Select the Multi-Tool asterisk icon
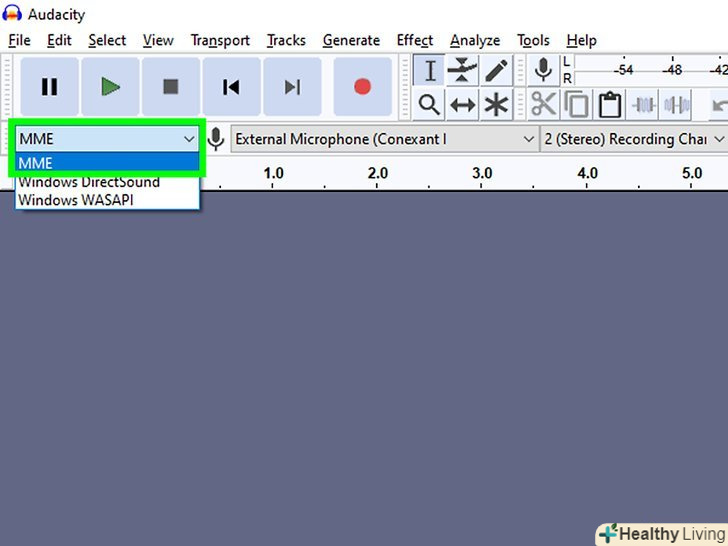 pos(496,105)
